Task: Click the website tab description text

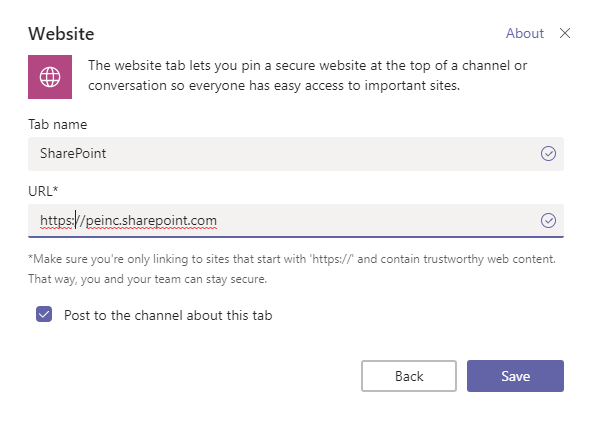Action: coord(307,76)
